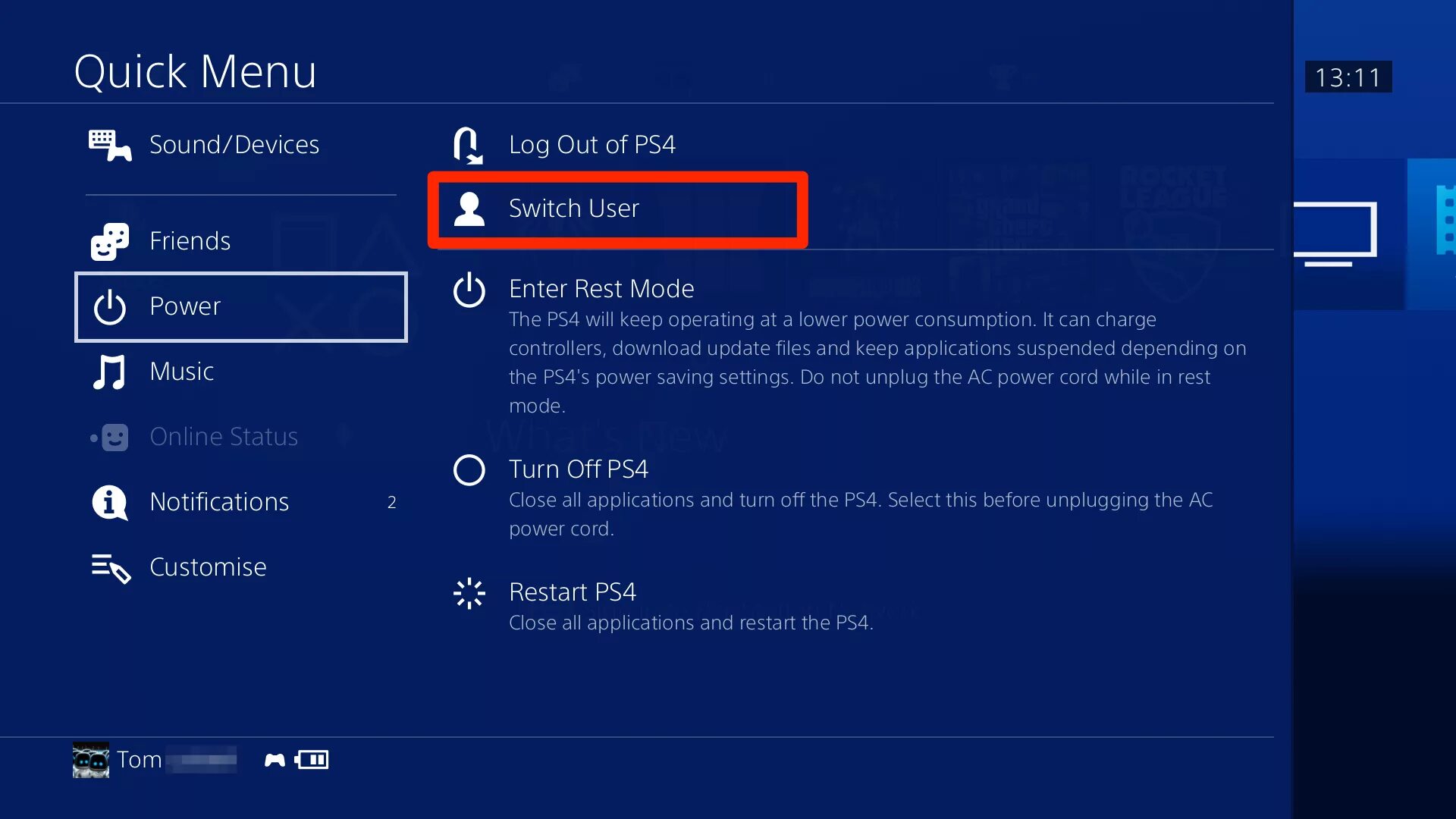The height and width of the screenshot is (819, 1456).
Task: Expand the Friends list
Action: pos(189,240)
